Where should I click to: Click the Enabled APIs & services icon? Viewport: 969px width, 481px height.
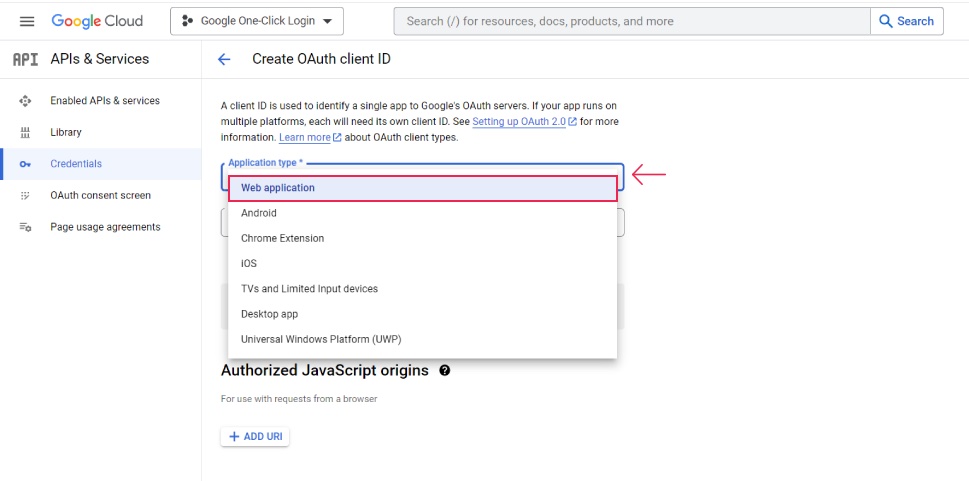point(25,101)
